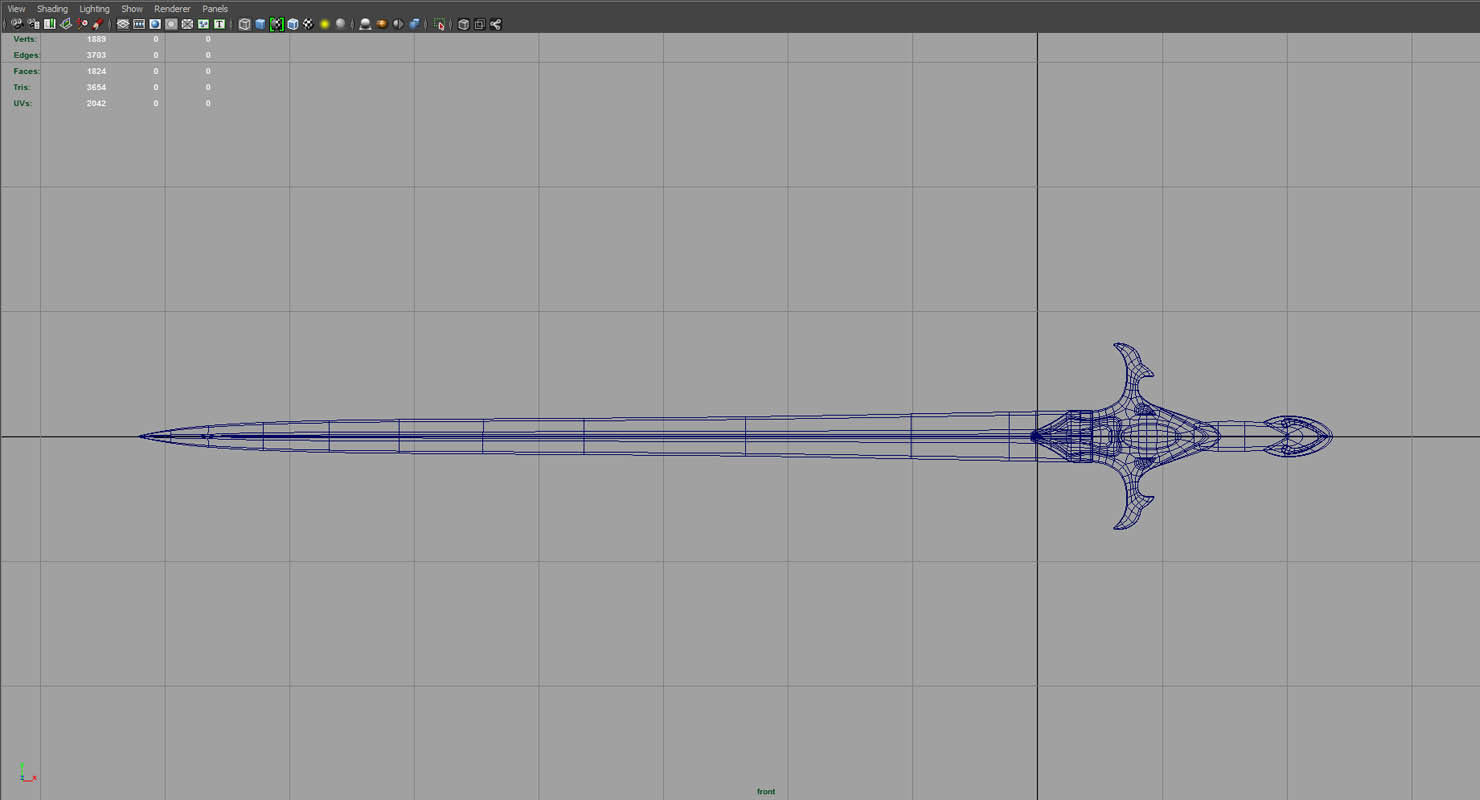Click the orange sphere Viewport 2.0 icon
This screenshot has height=800, width=1480.
[x=382, y=24]
